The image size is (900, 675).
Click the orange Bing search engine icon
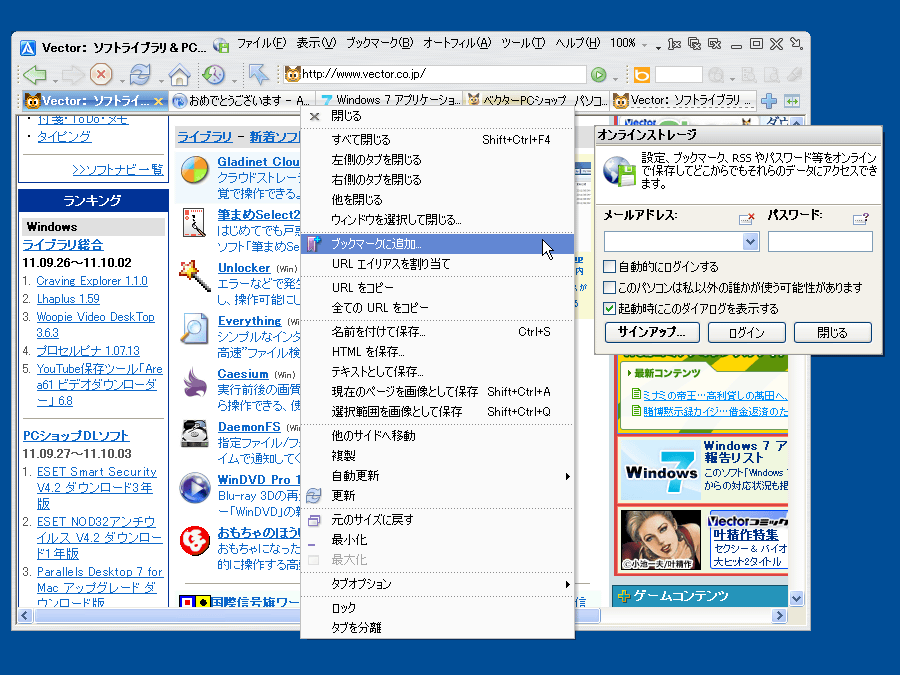(642, 75)
